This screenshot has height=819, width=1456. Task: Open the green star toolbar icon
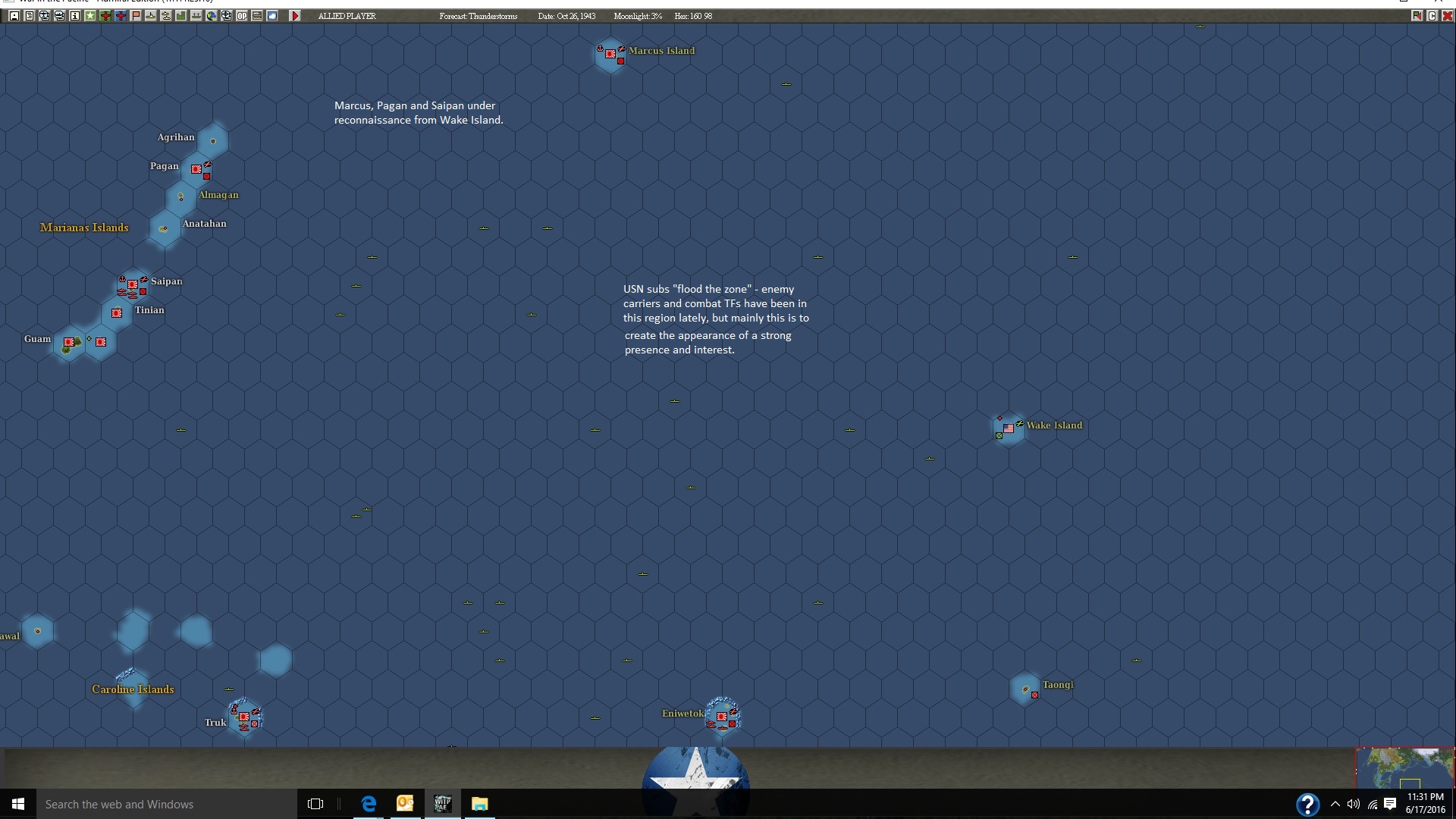[x=89, y=16]
